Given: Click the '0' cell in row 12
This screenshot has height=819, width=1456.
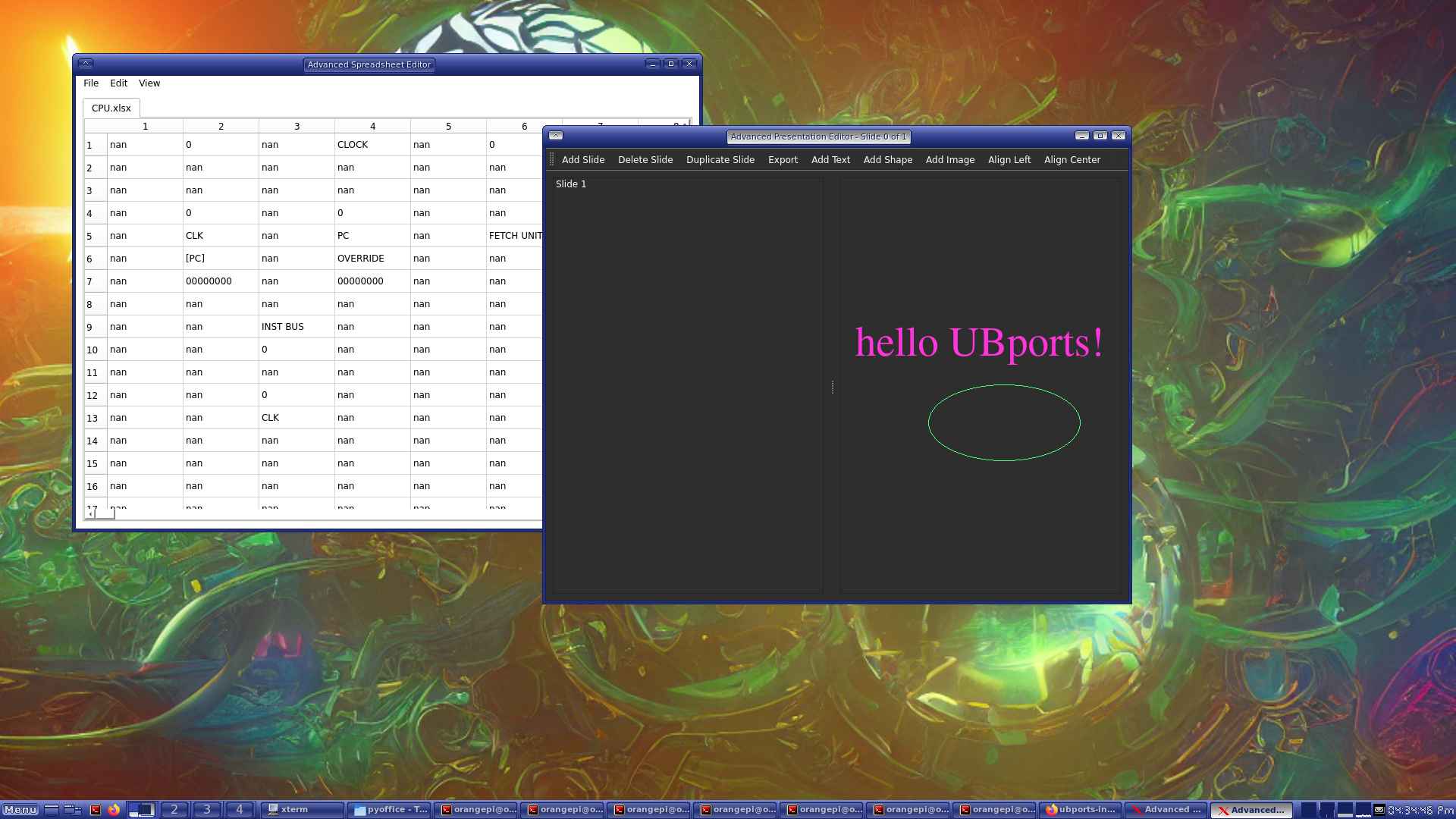Looking at the screenshot, I should pyautogui.click(x=297, y=395).
